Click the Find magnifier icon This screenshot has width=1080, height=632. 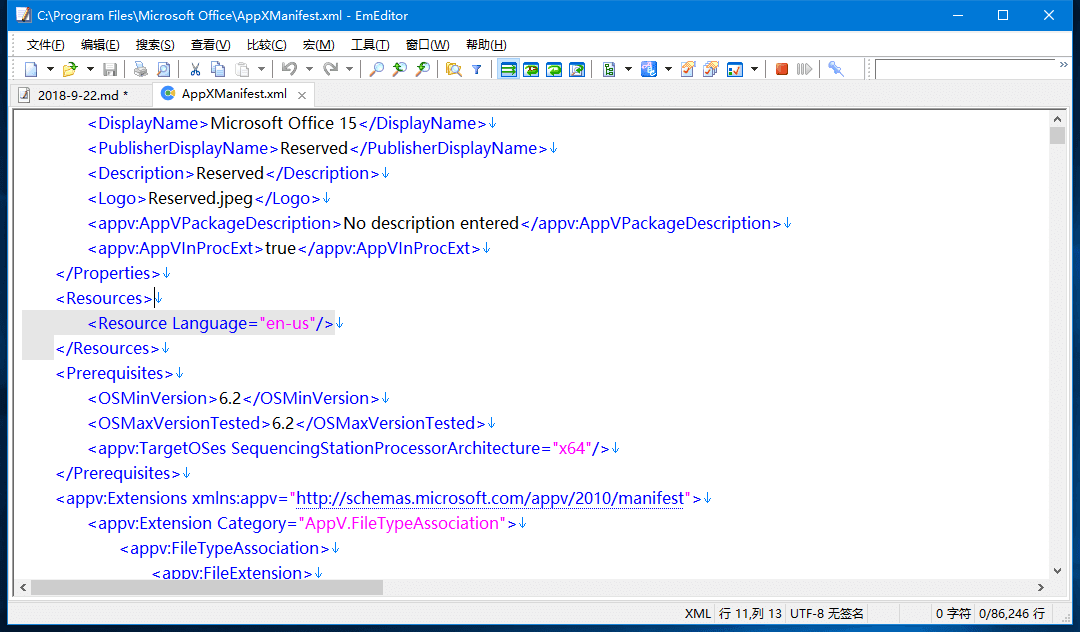[x=376, y=69]
